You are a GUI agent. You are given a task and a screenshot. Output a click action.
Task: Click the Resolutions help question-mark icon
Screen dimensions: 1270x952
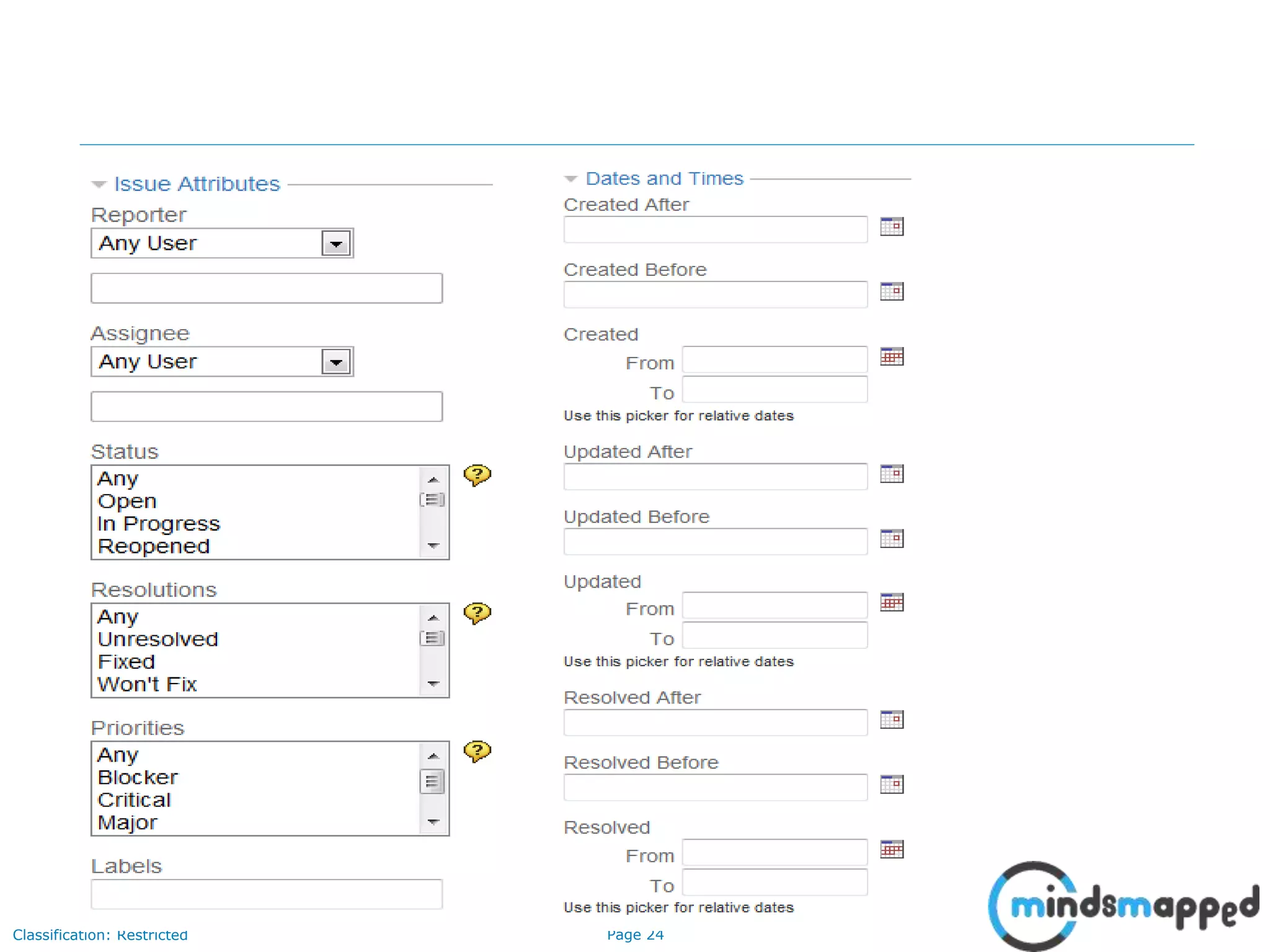point(477,613)
